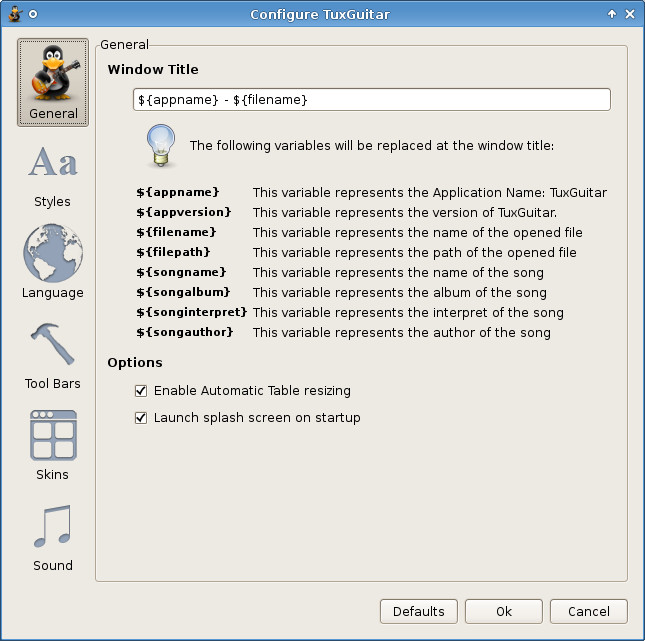Screen dimensions: 645x641
Task: Open the Language globe settings
Action: click(x=53, y=262)
